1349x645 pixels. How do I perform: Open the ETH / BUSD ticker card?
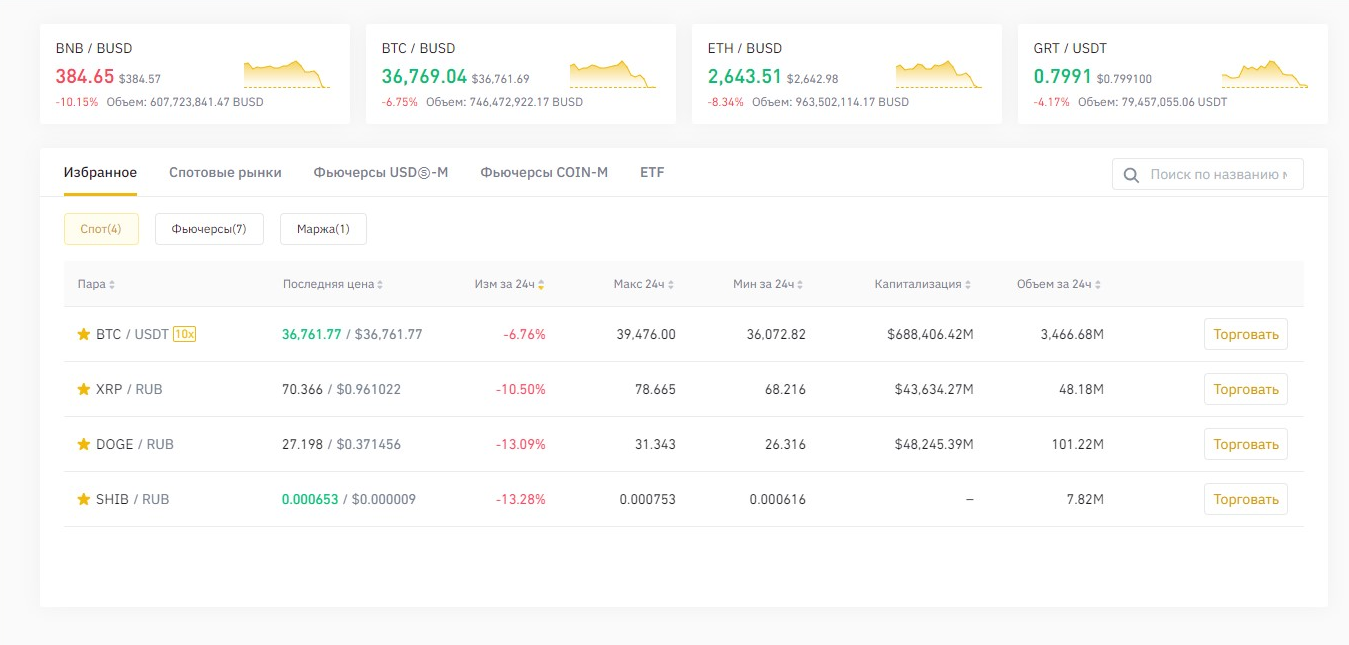coord(847,74)
